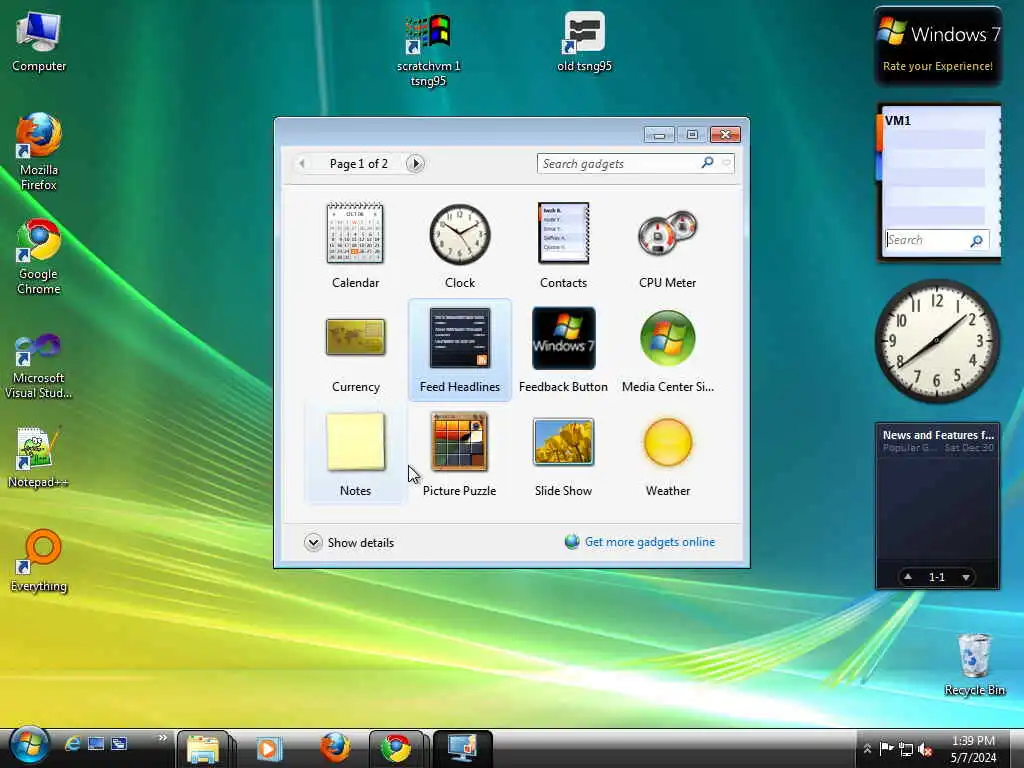This screenshot has height=768, width=1024.
Task: Open Get more gadgets online link
Action: point(650,542)
